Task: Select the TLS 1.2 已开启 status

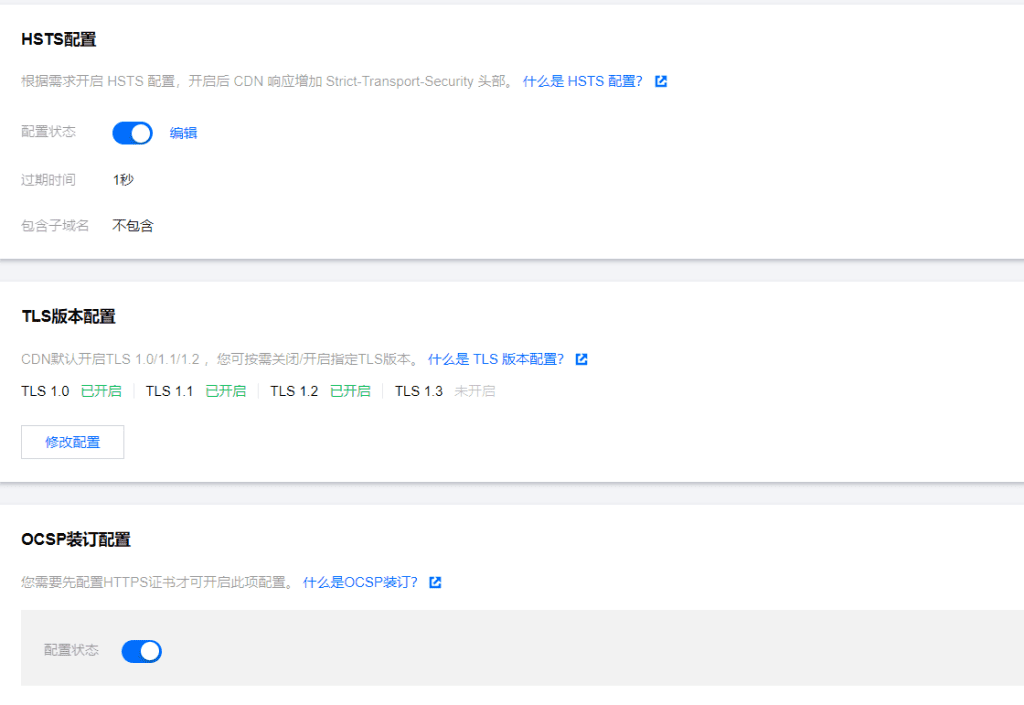Action: [x=350, y=391]
